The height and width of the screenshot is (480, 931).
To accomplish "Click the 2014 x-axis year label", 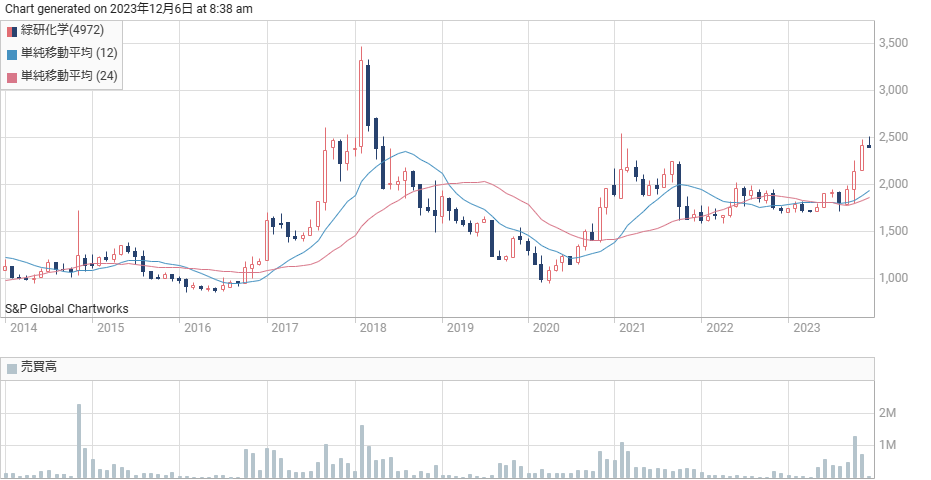I will (24, 328).
